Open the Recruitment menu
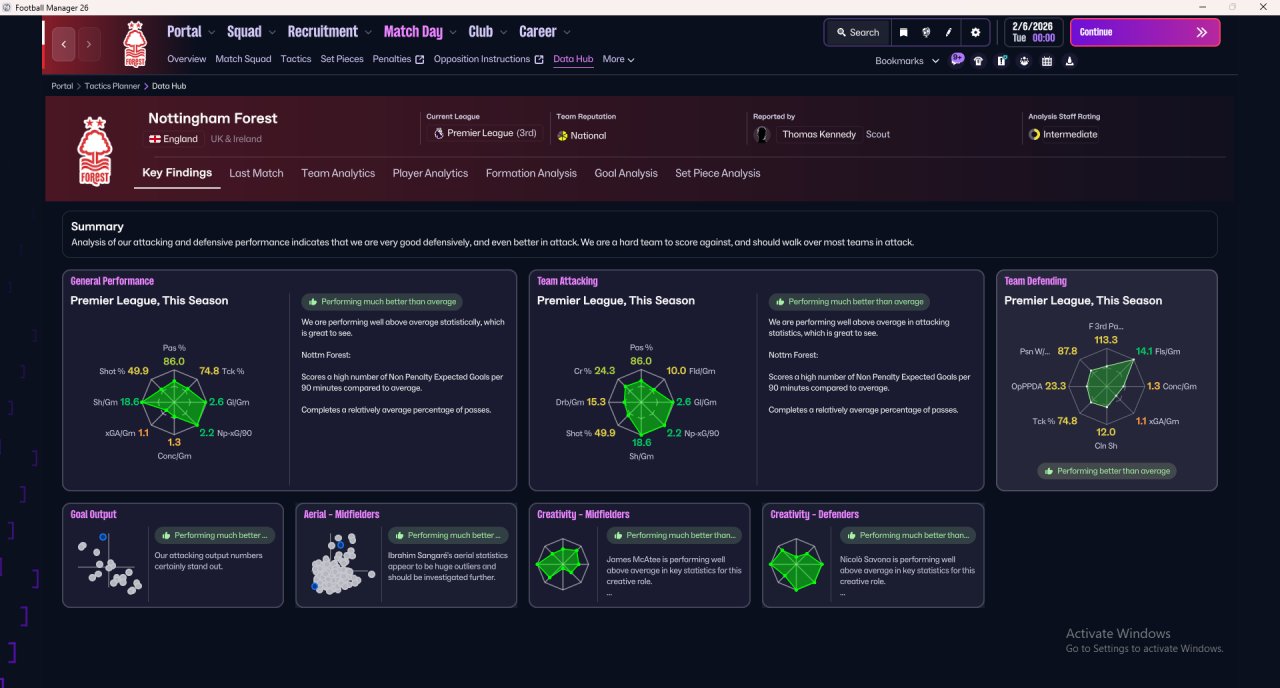This screenshot has width=1280, height=688. (x=329, y=32)
